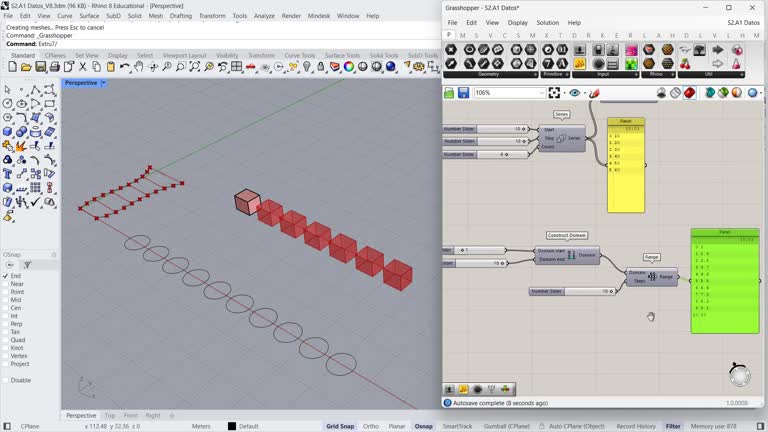
Task: Save the Grasshopper document with the floppy icon
Action: pyautogui.click(x=464, y=93)
